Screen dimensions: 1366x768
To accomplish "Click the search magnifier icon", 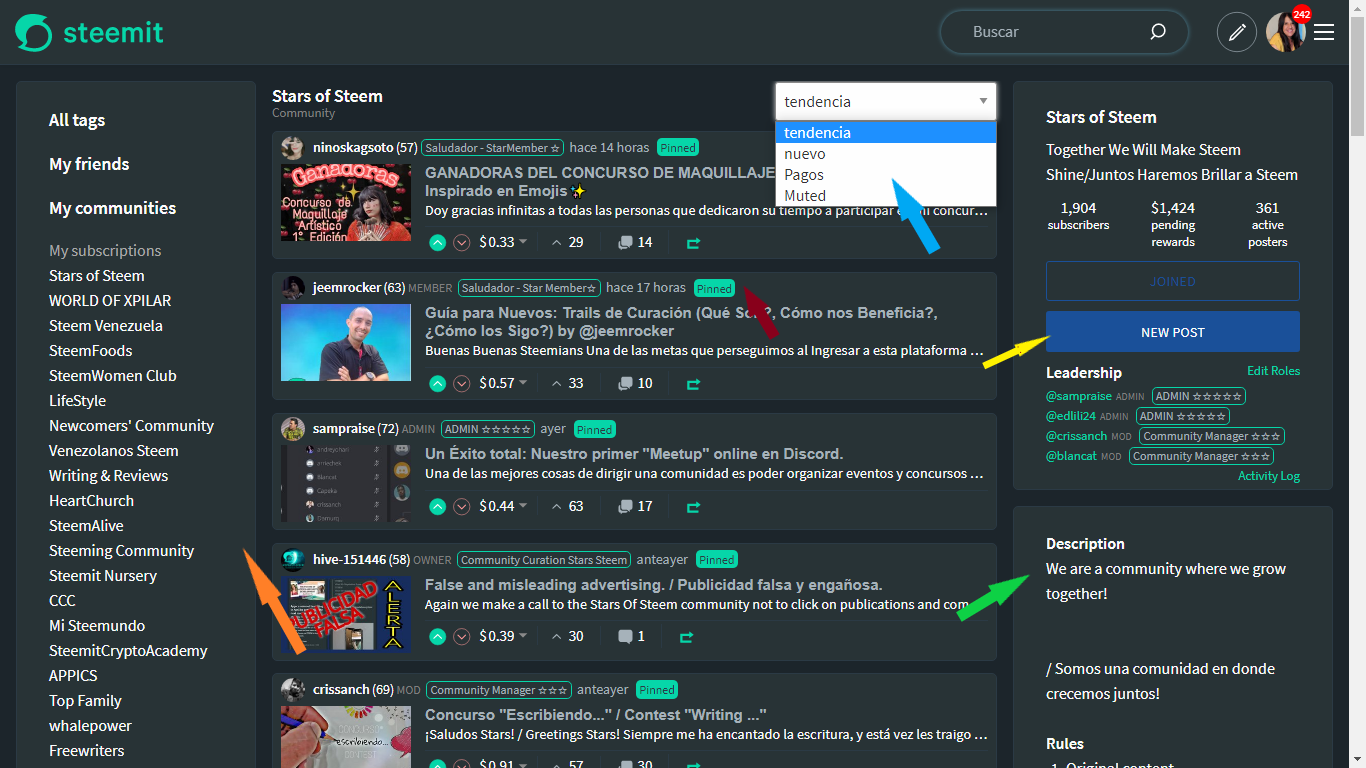I will tap(1158, 32).
